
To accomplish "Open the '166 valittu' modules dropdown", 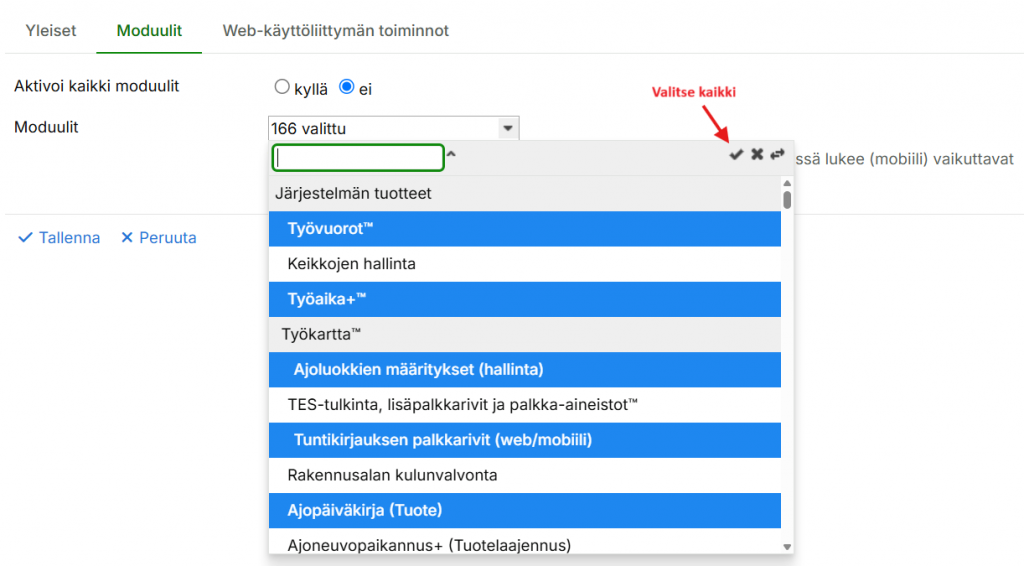I will pyautogui.click(x=393, y=128).
